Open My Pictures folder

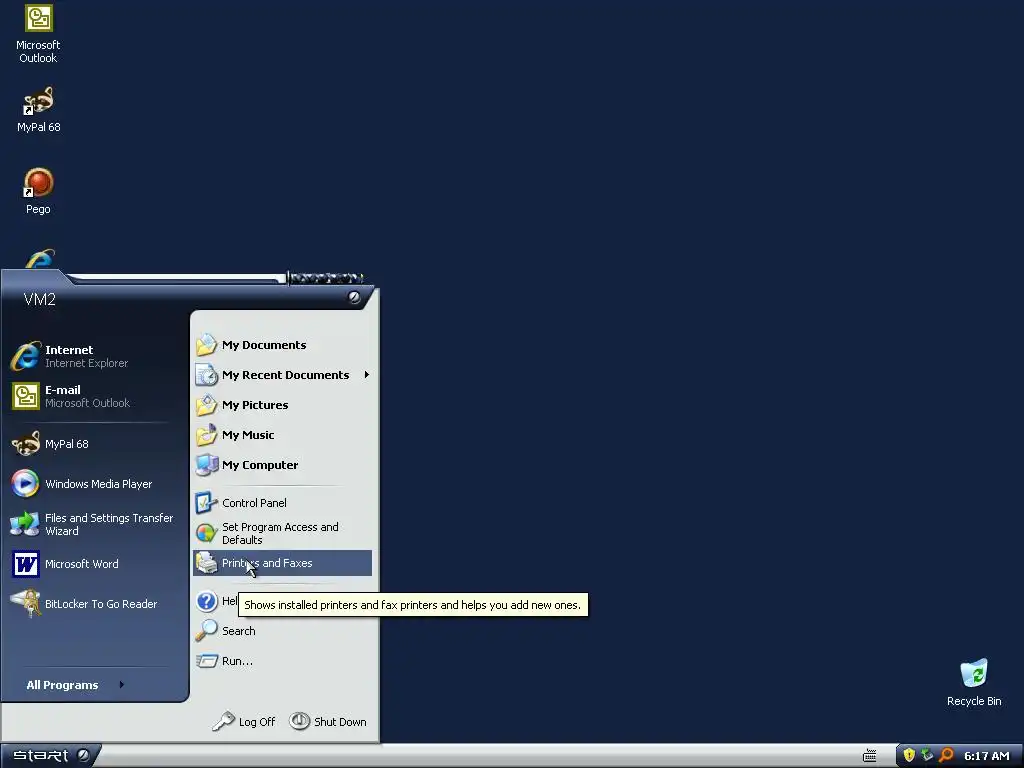click(282, 405)
